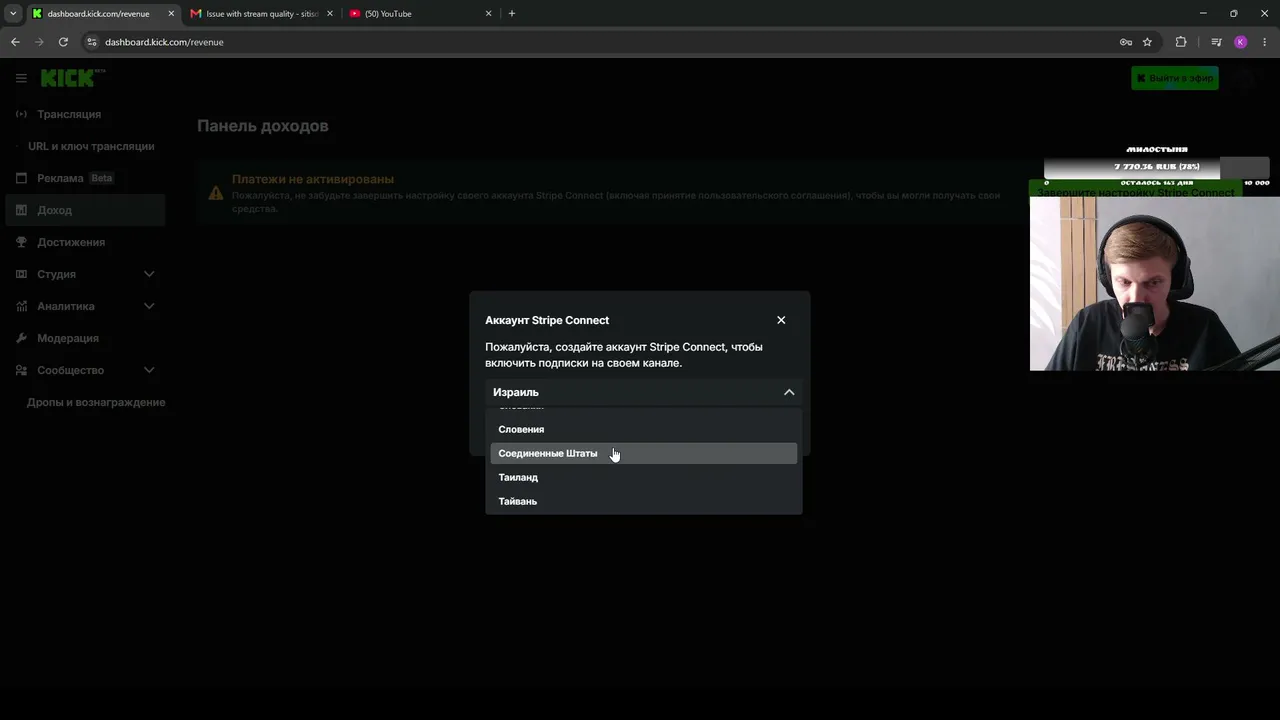Select Словения from the country list
Screen dimensions: 1280x720
644,429
